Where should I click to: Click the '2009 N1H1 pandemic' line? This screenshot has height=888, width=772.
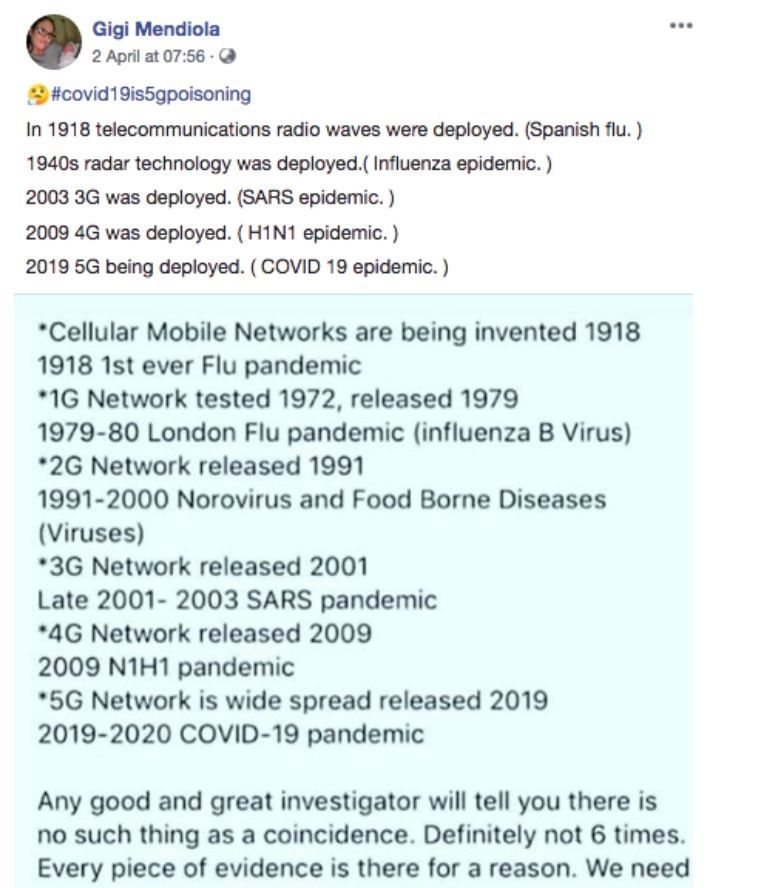point(166,666)
